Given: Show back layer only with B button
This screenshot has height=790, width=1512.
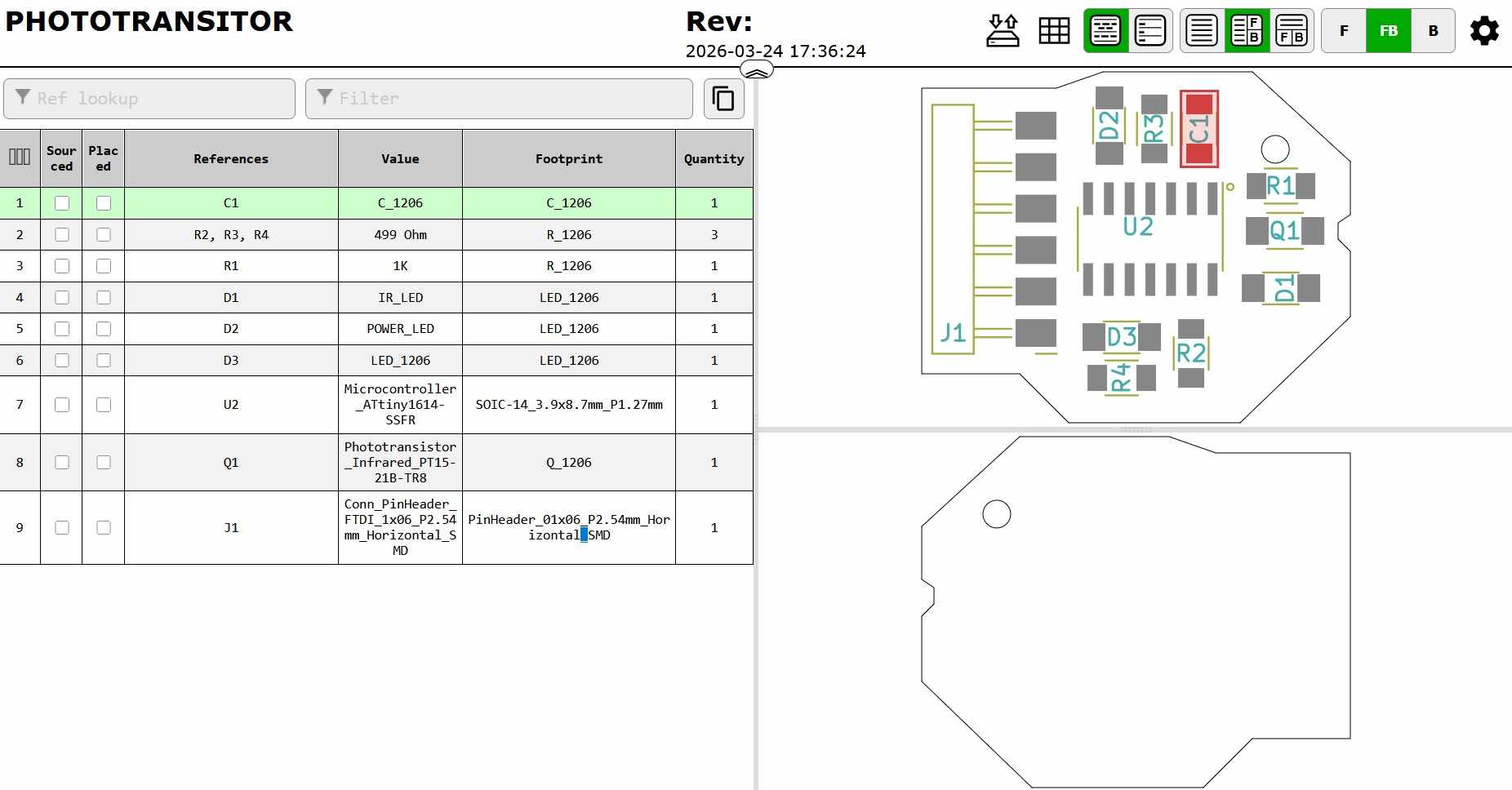Looking at the screenshot, I should pyautogui.click(x=1433, y=31).
